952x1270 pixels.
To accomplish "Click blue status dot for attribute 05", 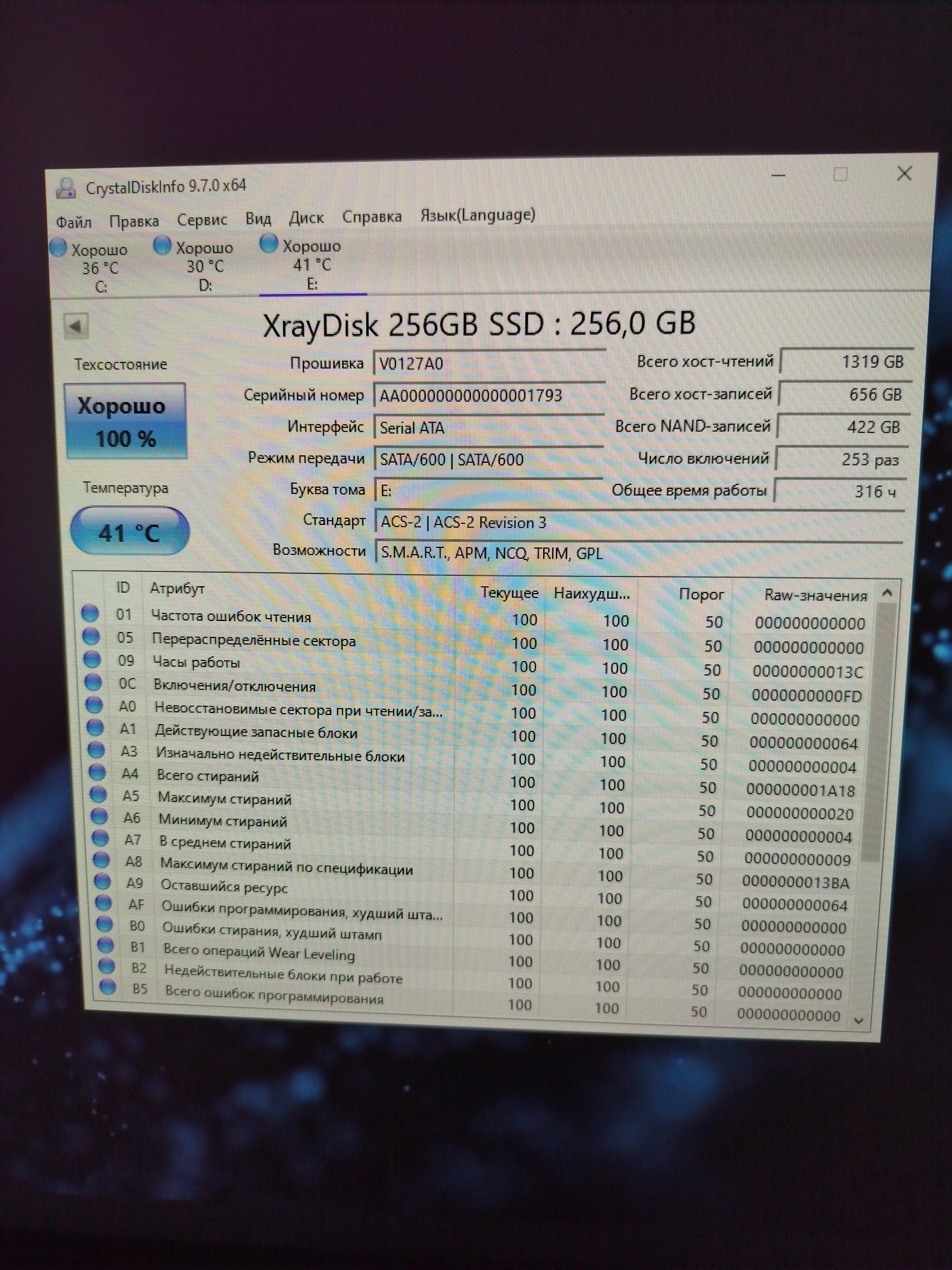I will [x=91, y=636].
